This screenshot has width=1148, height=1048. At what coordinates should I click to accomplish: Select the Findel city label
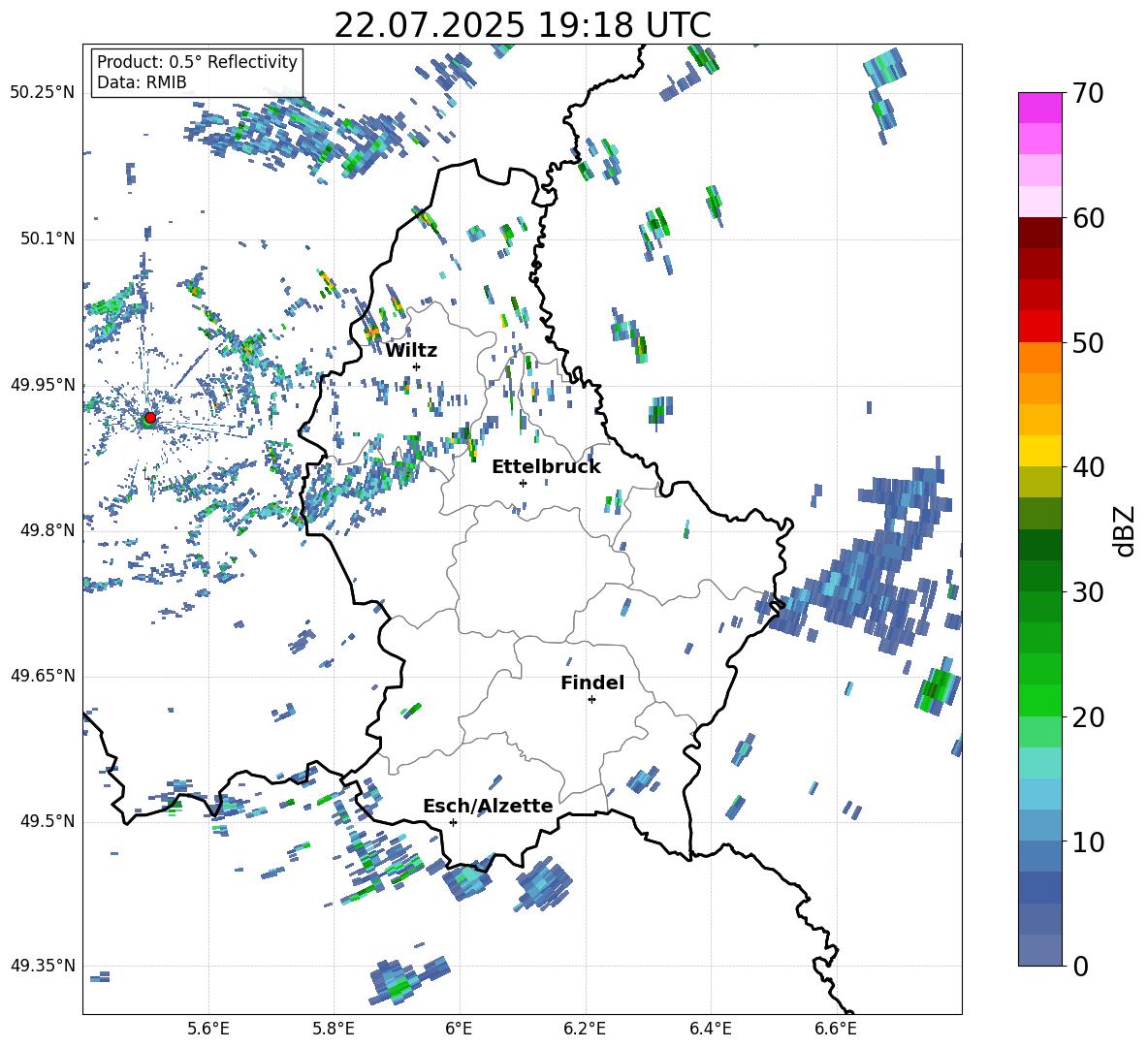click(x=592, y=683)
